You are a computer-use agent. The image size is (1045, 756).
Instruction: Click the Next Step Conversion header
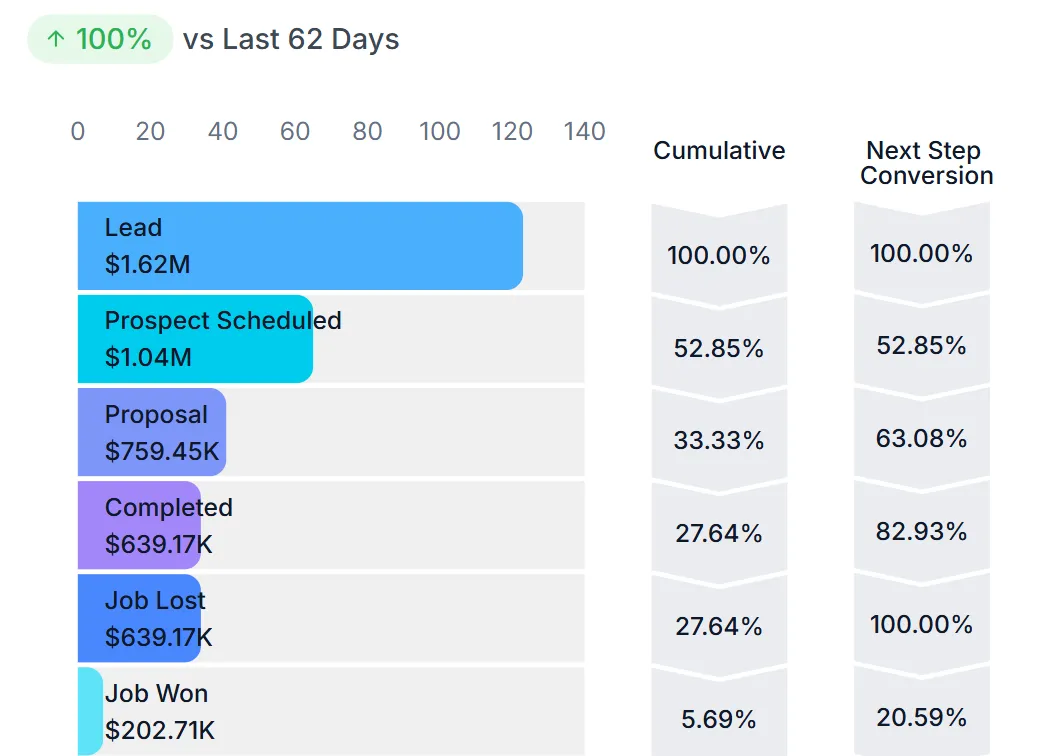pos(926,163)
